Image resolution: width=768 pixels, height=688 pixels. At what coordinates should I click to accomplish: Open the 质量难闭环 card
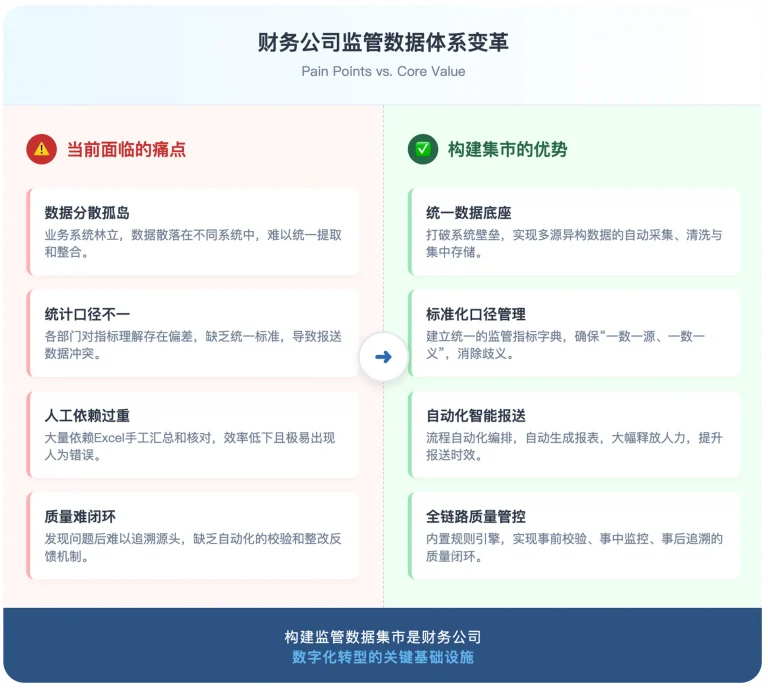[x=193, y=536]
